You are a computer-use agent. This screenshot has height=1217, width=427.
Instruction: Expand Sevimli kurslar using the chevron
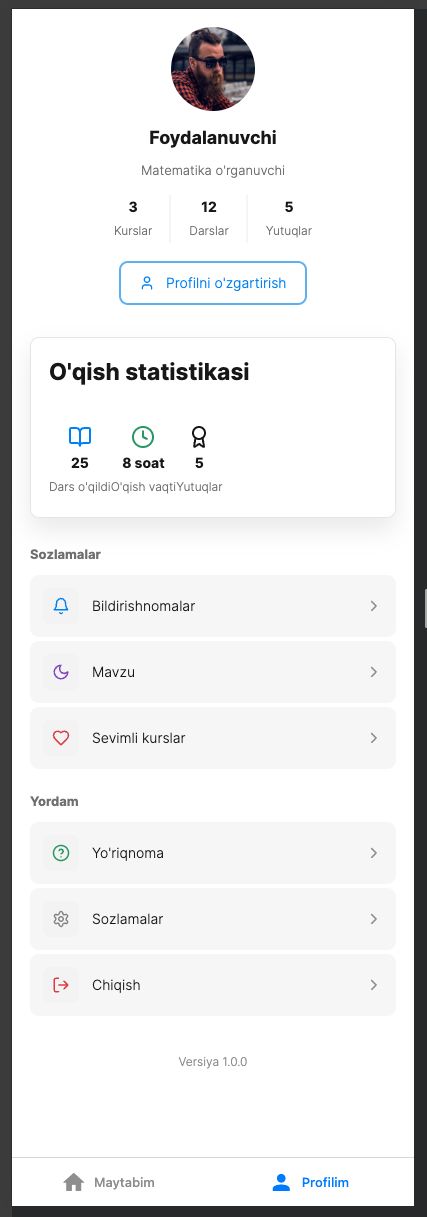click(373, 738)
